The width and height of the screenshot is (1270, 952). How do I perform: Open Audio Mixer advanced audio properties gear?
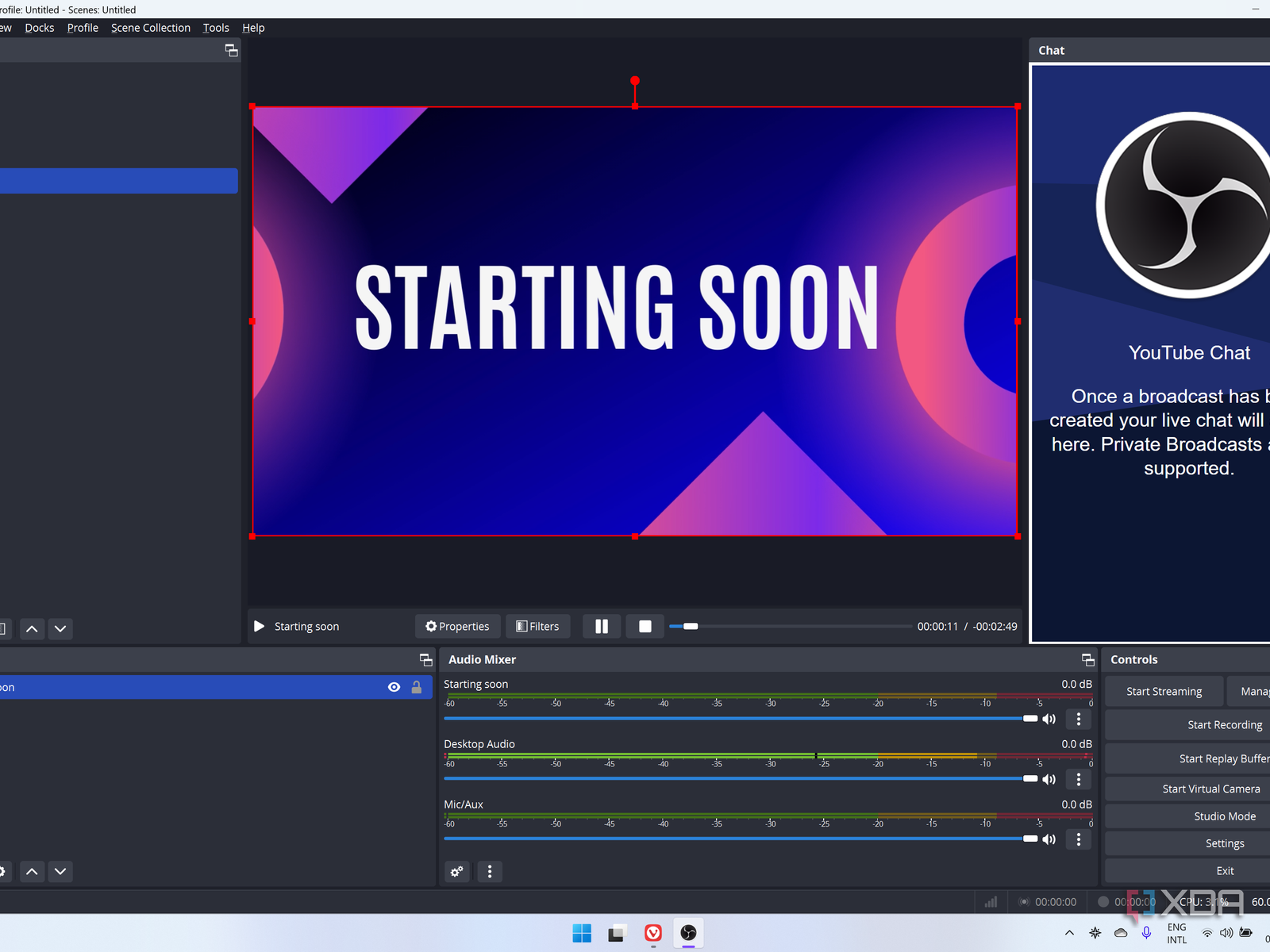pyautogui.click(x=457, y=872)
